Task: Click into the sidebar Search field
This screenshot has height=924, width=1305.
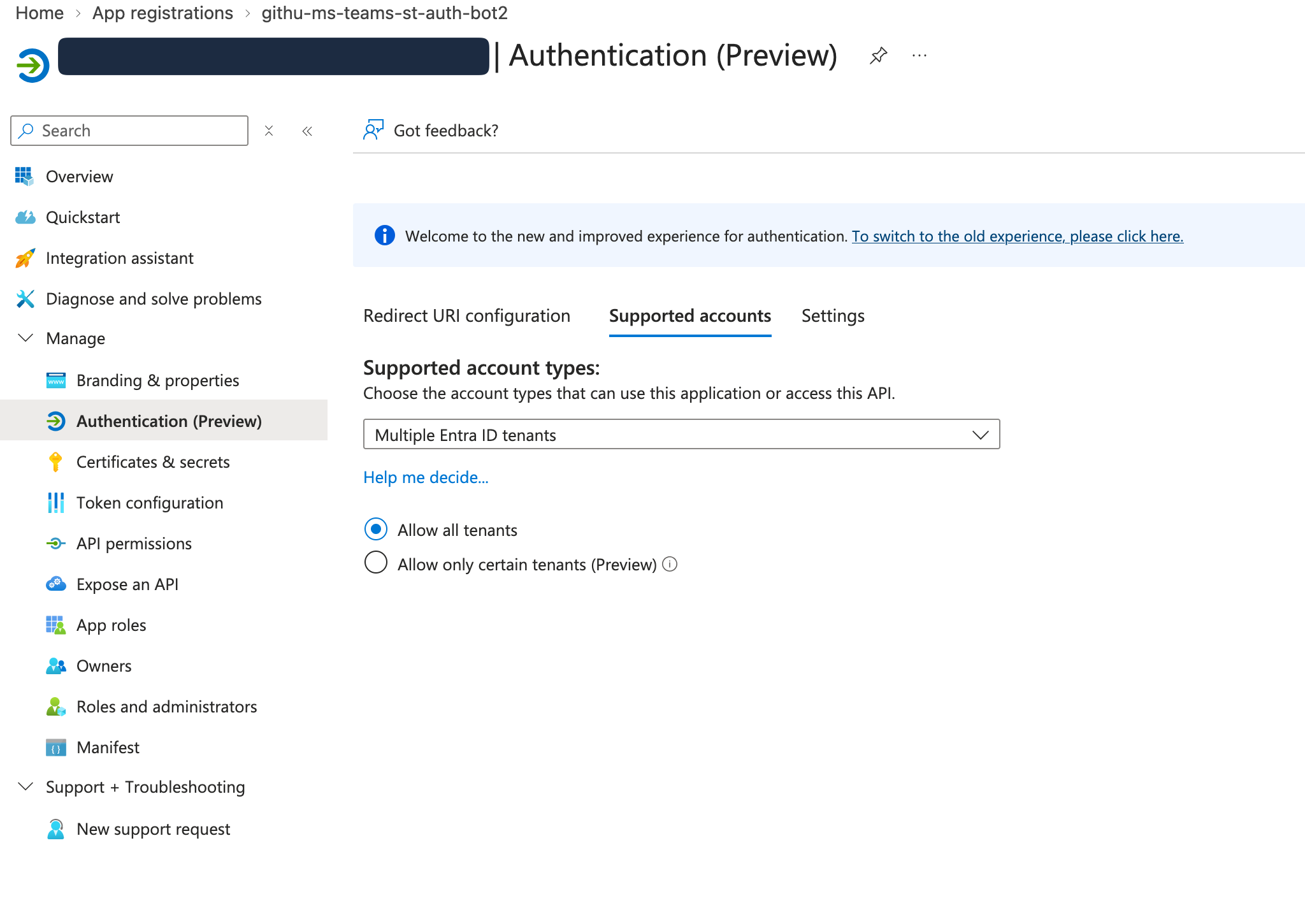Action: (129, 131)
